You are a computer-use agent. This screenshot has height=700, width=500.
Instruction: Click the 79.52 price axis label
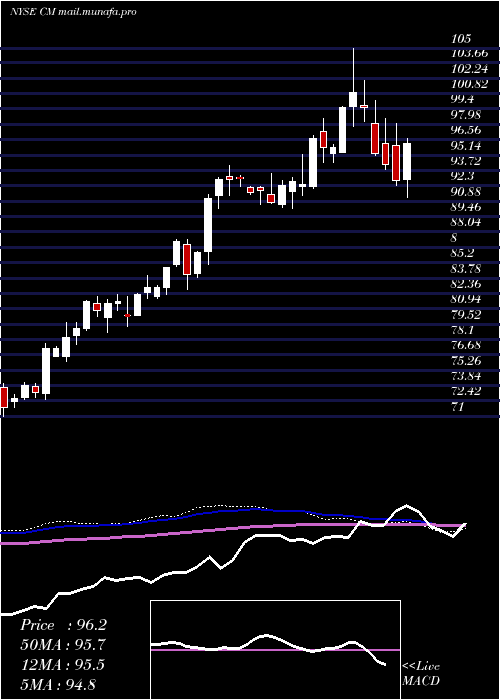point(467,314)
